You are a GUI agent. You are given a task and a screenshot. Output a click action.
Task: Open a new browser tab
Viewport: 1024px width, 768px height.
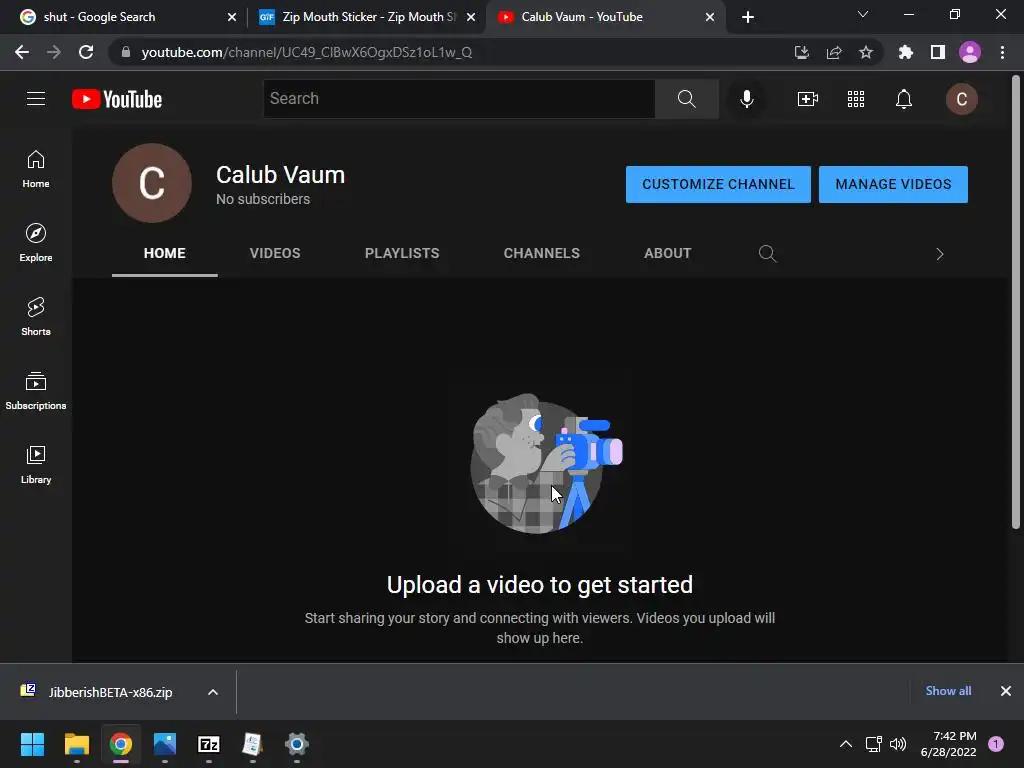(748, 17)
